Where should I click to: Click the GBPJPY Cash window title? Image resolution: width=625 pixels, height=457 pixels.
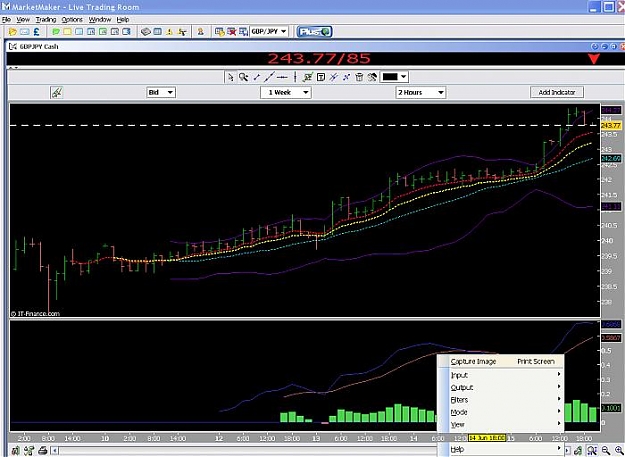(x=39, y=47)
